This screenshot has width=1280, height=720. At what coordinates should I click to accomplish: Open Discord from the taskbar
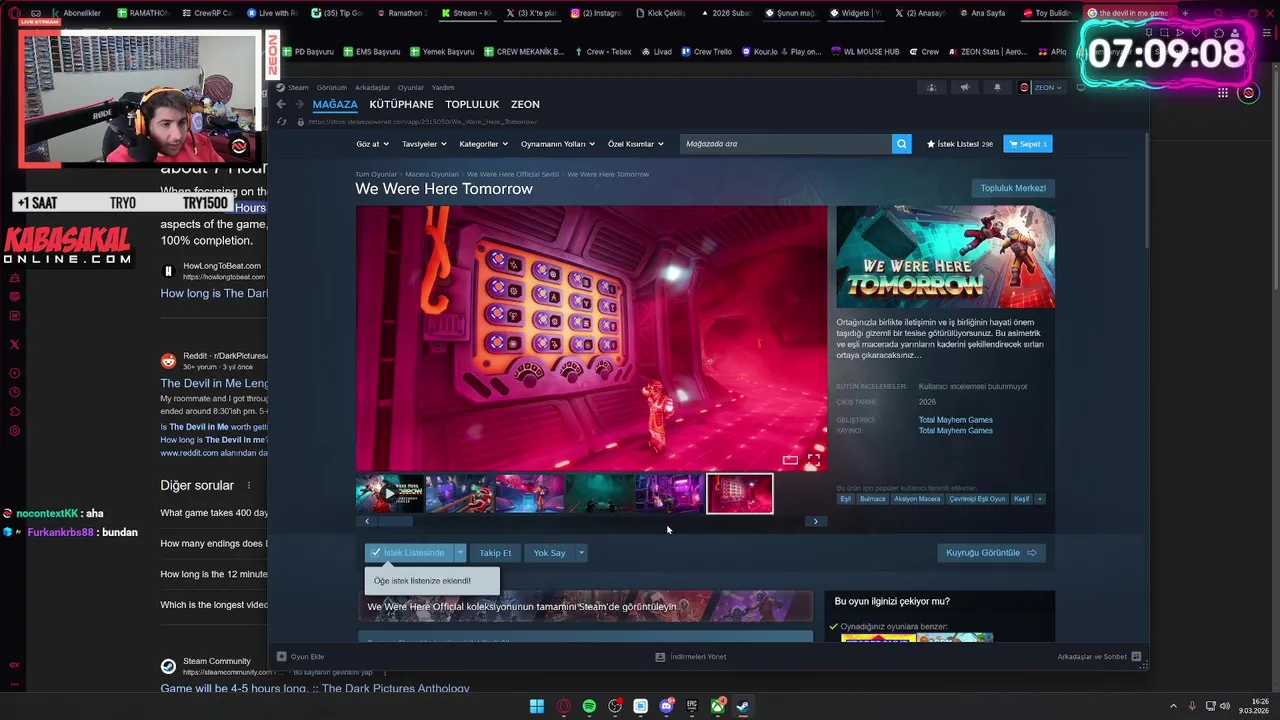click(x=666, y=706)
